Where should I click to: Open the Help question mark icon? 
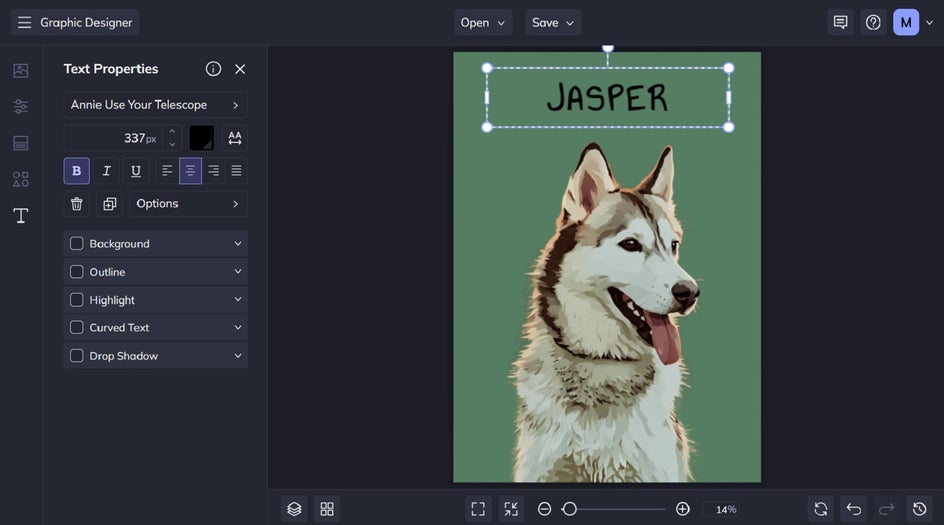[873, 22]
